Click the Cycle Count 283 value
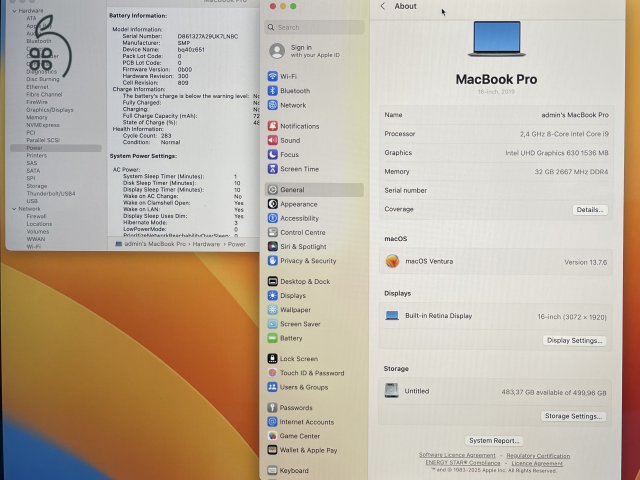 point(166,136)
